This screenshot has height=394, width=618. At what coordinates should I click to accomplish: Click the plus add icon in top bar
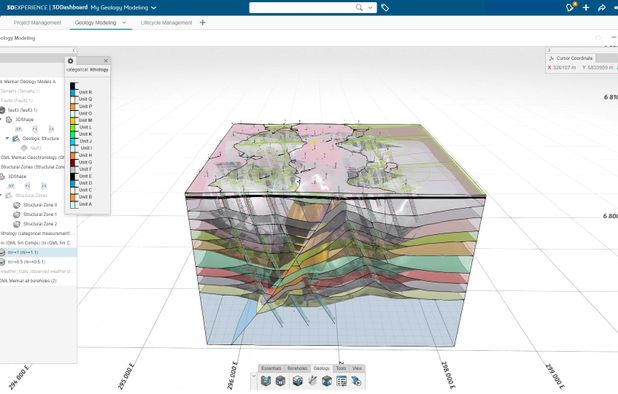click(586, 7)
